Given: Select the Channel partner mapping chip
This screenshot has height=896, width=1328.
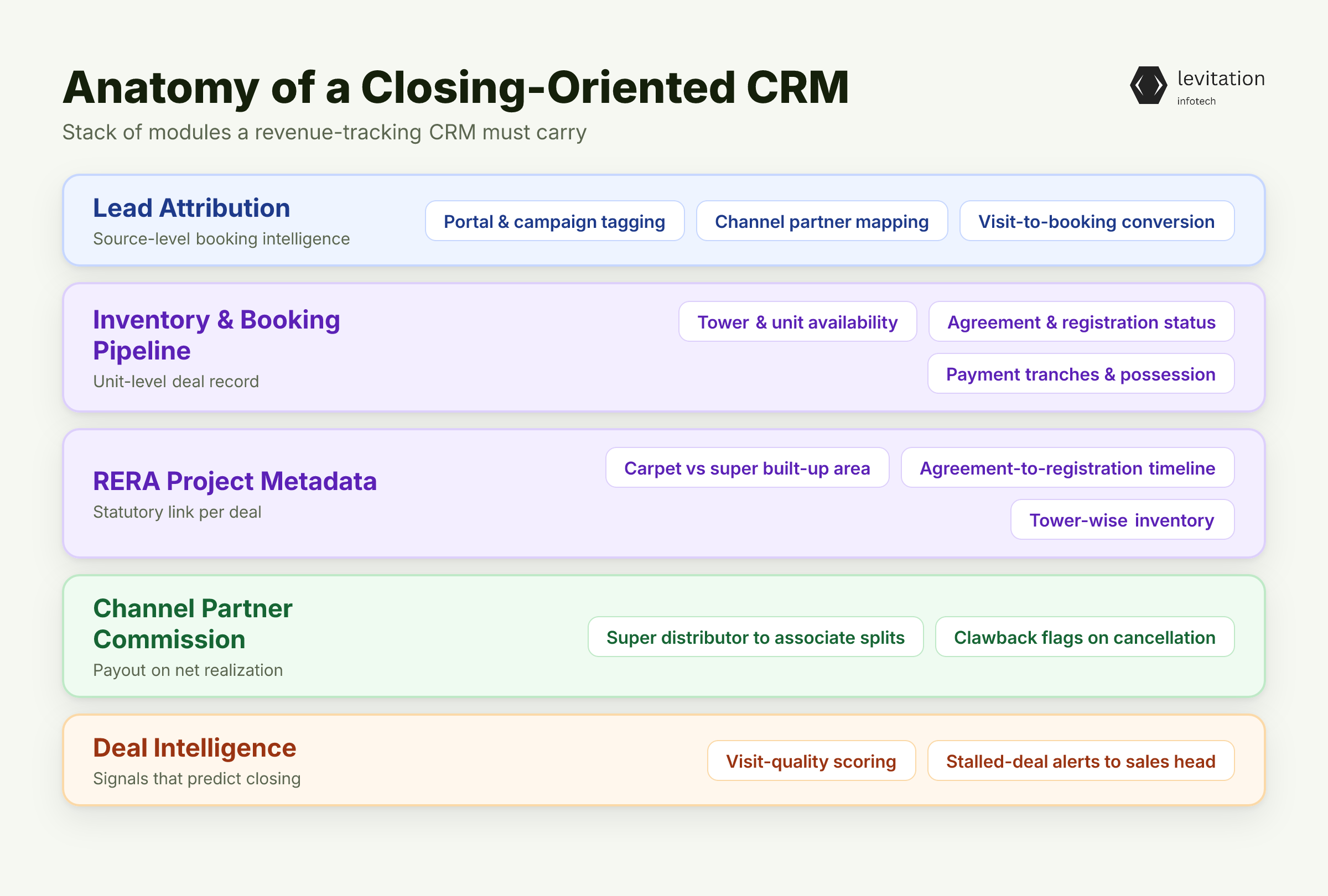Looking at the screenshot, I should [x=822, y=221].
